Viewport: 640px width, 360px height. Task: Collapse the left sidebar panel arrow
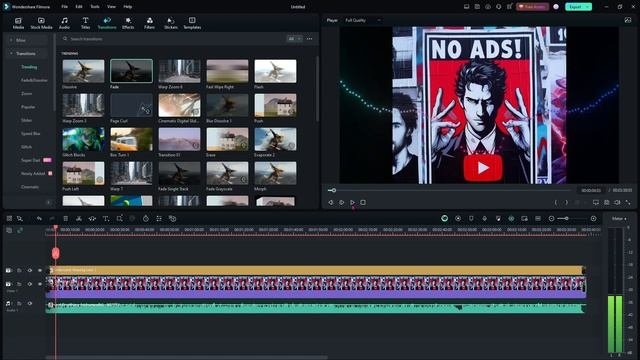click(x=49, y=202)
